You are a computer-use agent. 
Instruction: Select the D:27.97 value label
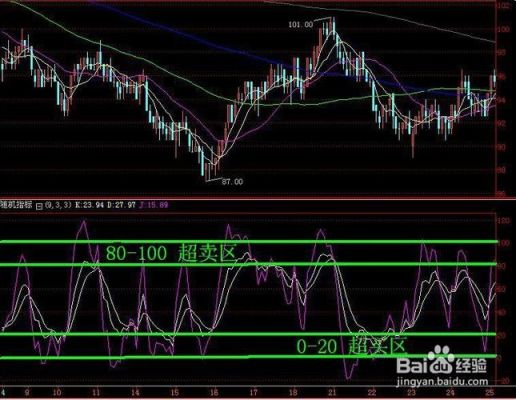coord(121,205)
